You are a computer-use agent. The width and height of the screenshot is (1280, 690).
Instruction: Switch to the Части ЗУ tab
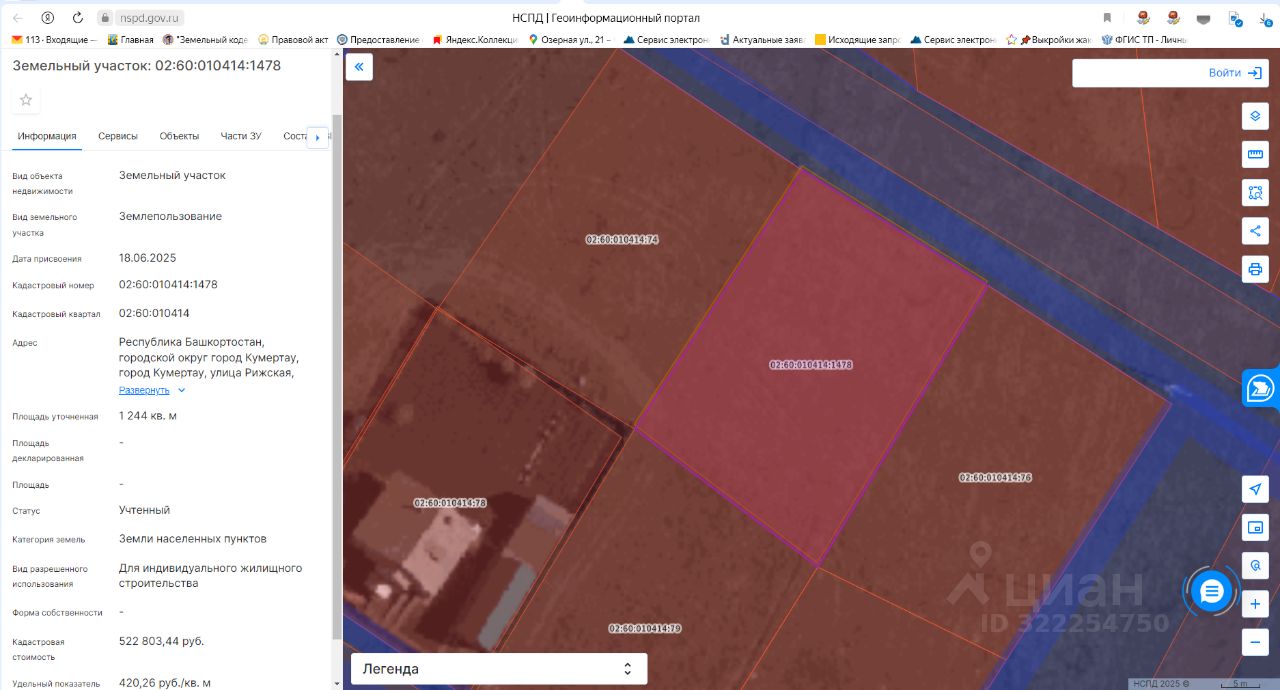tap(241, 136)
